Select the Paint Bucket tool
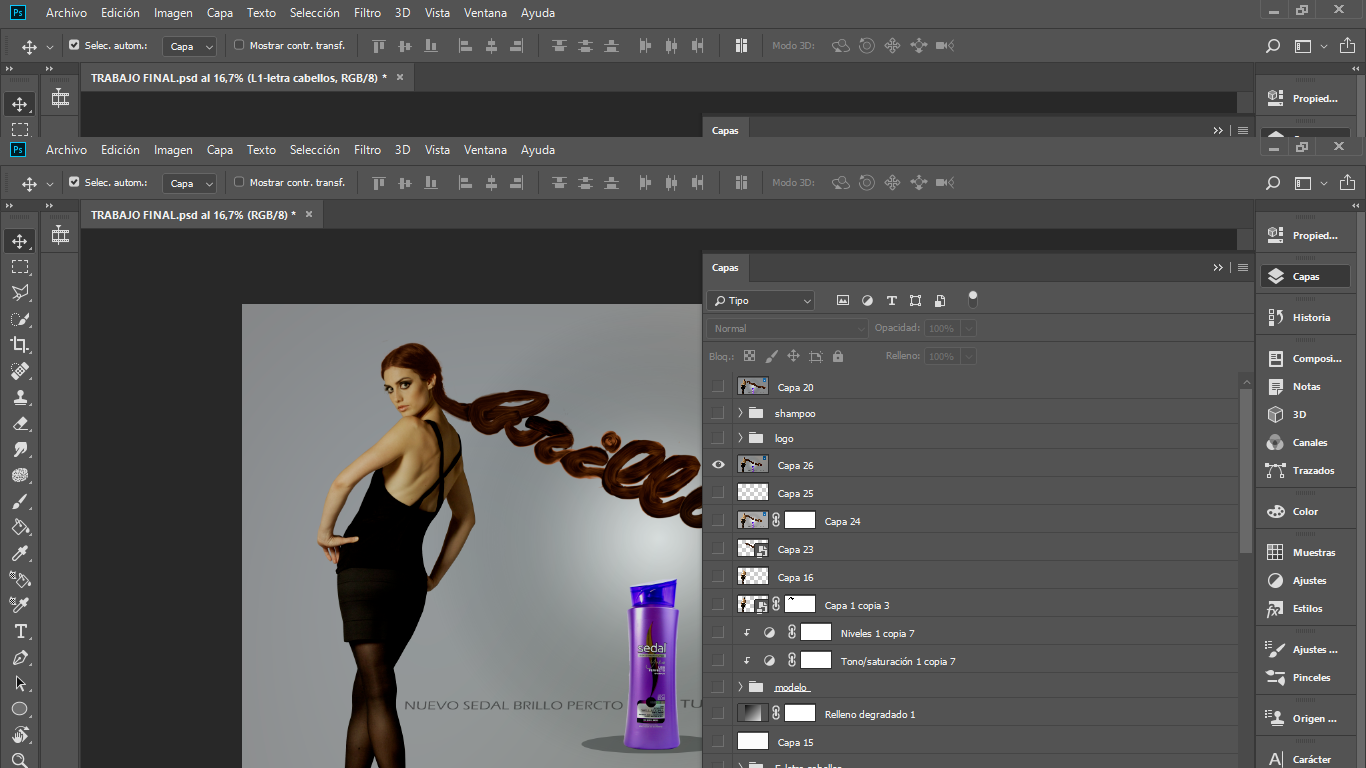 (x=20, y=527)
